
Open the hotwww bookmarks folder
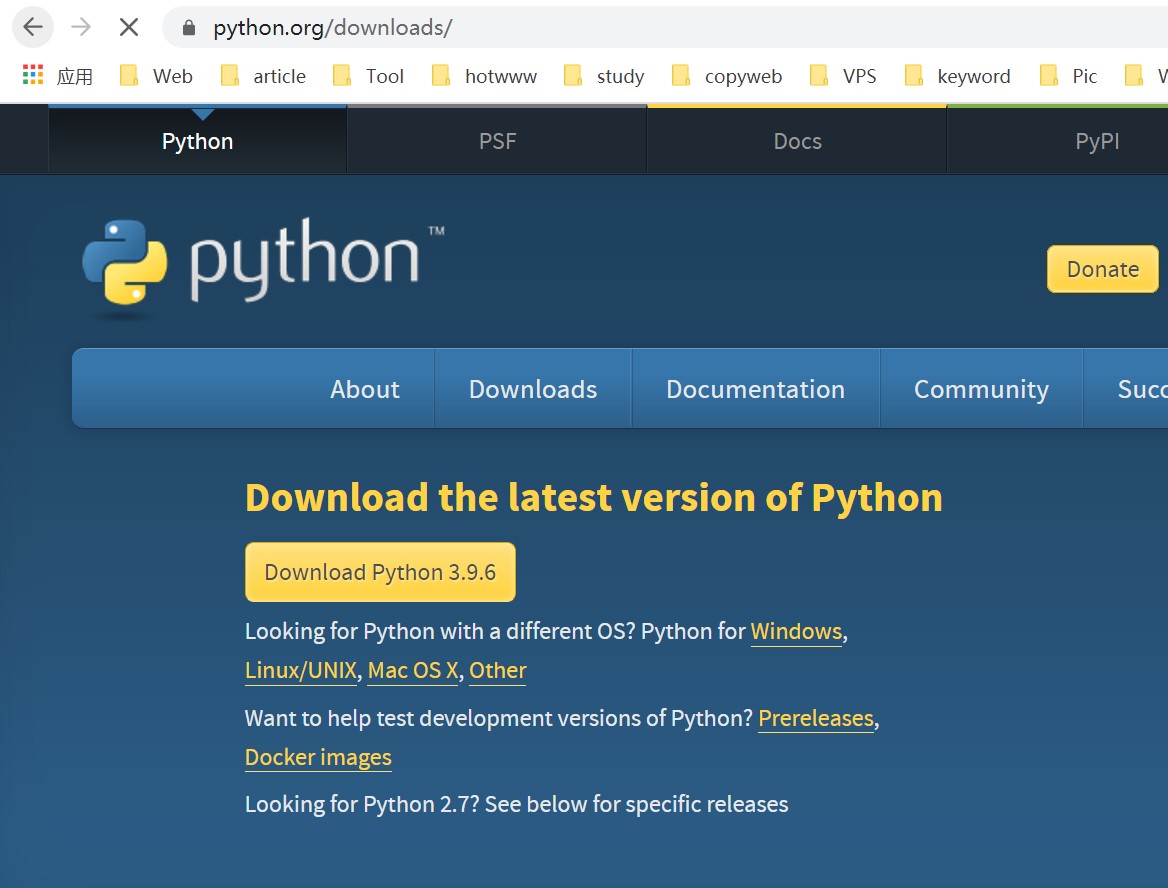[484, 76]
